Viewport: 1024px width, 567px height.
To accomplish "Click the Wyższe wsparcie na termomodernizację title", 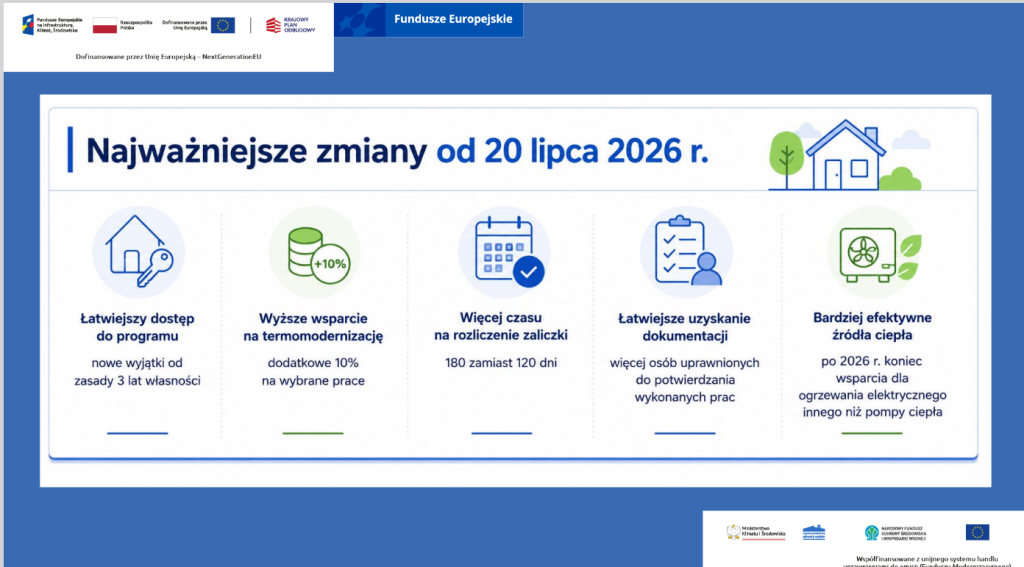I will tap(313, 327).
